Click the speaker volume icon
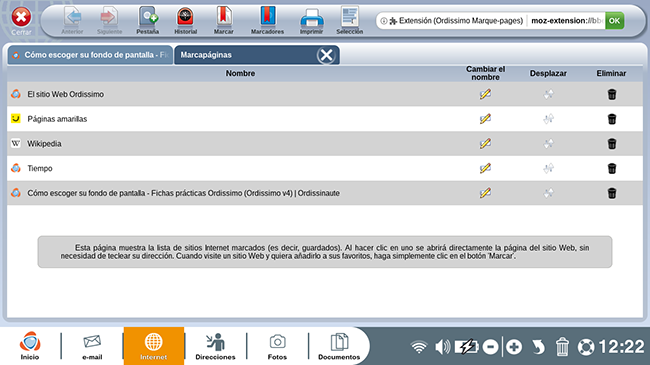The image size is (650, 365). (x=443, y=347)
